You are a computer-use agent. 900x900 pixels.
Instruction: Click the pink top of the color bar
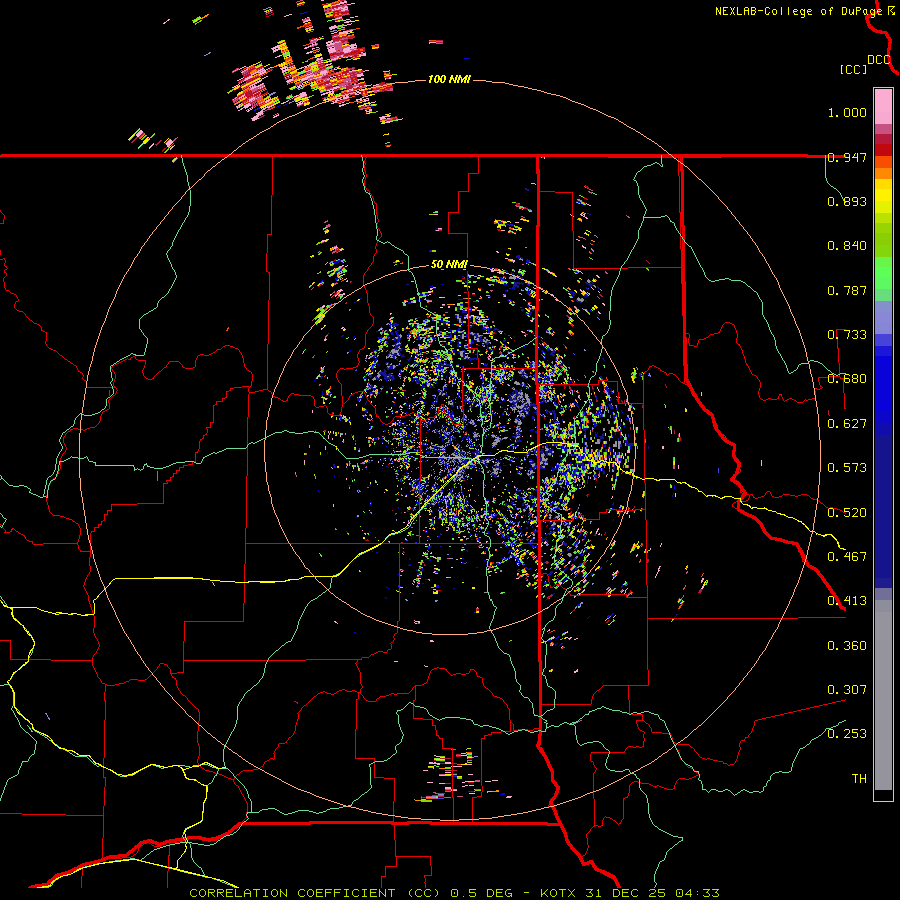(883, 106)
